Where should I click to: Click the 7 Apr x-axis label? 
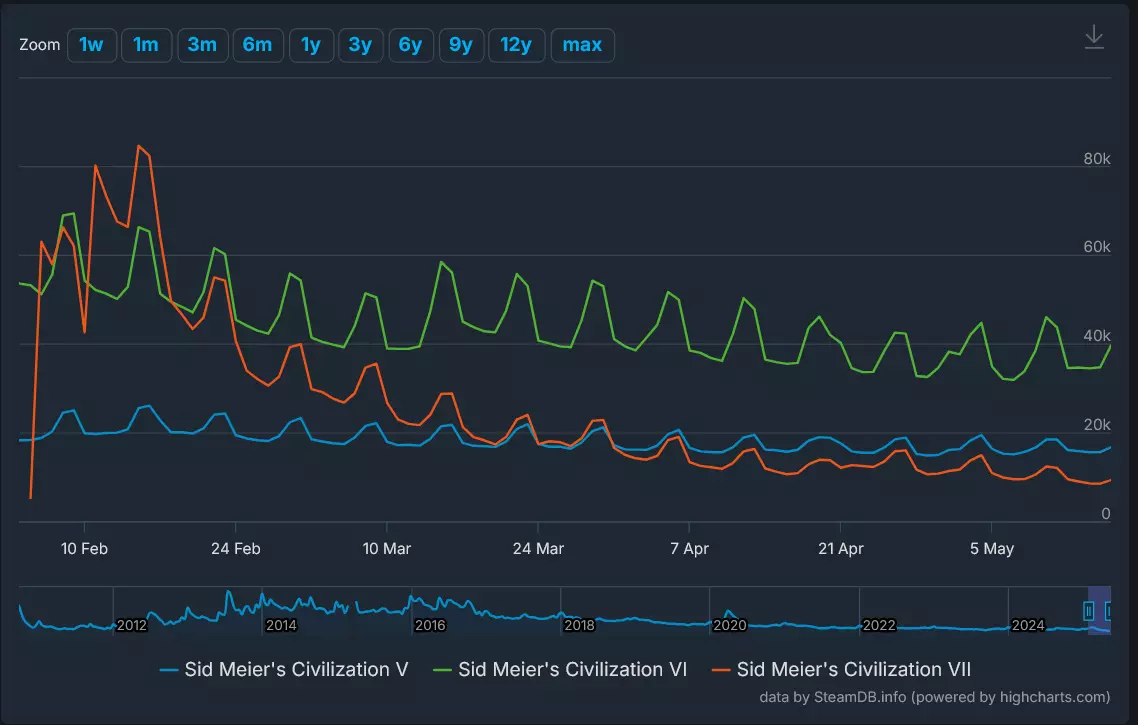pos(689,549)
